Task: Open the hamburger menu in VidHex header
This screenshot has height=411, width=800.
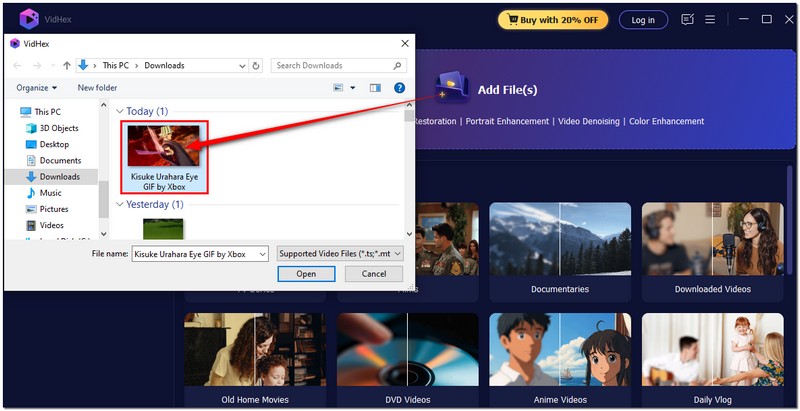Action: pyautogui.click(x=709, y=19)
